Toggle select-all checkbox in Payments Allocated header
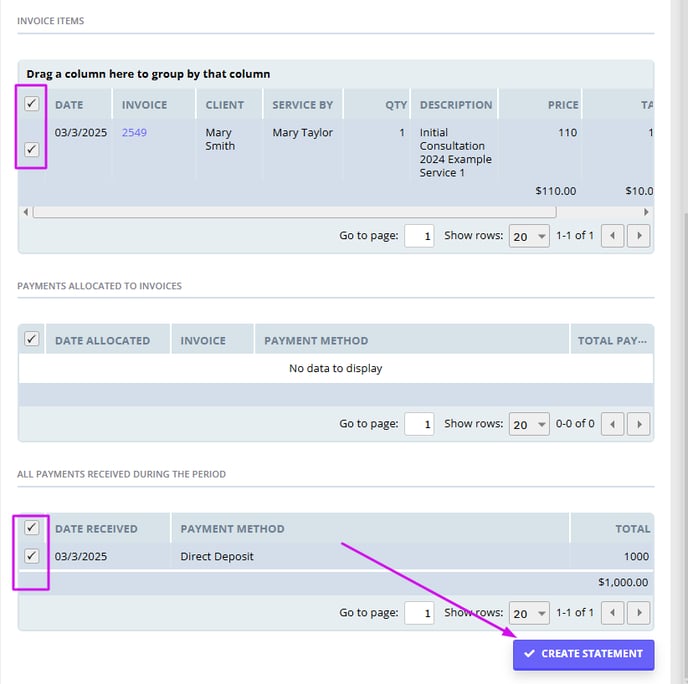The height and width of the screenshot is (684, 688). pos(32,339)
